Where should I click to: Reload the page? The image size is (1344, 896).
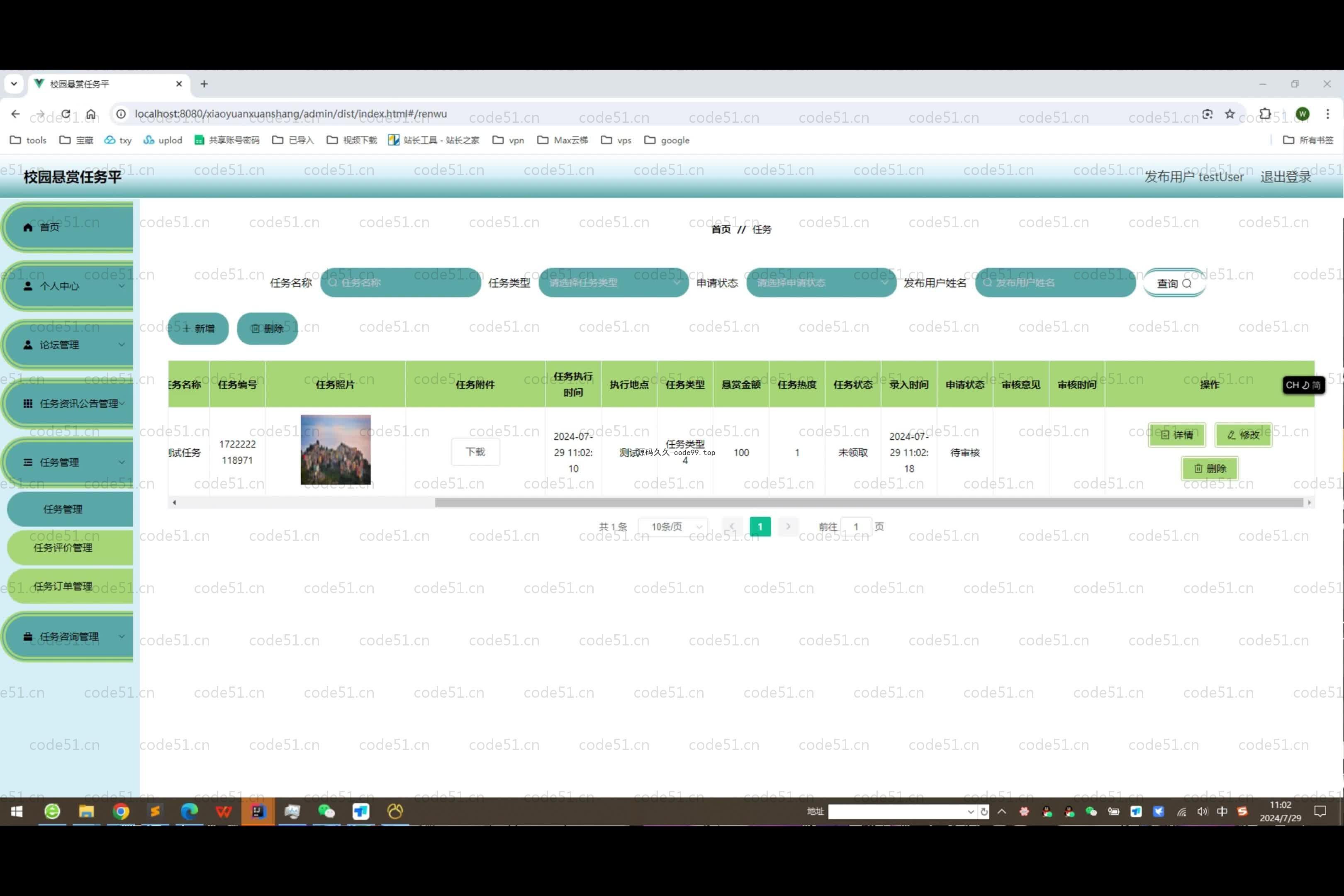66,114
